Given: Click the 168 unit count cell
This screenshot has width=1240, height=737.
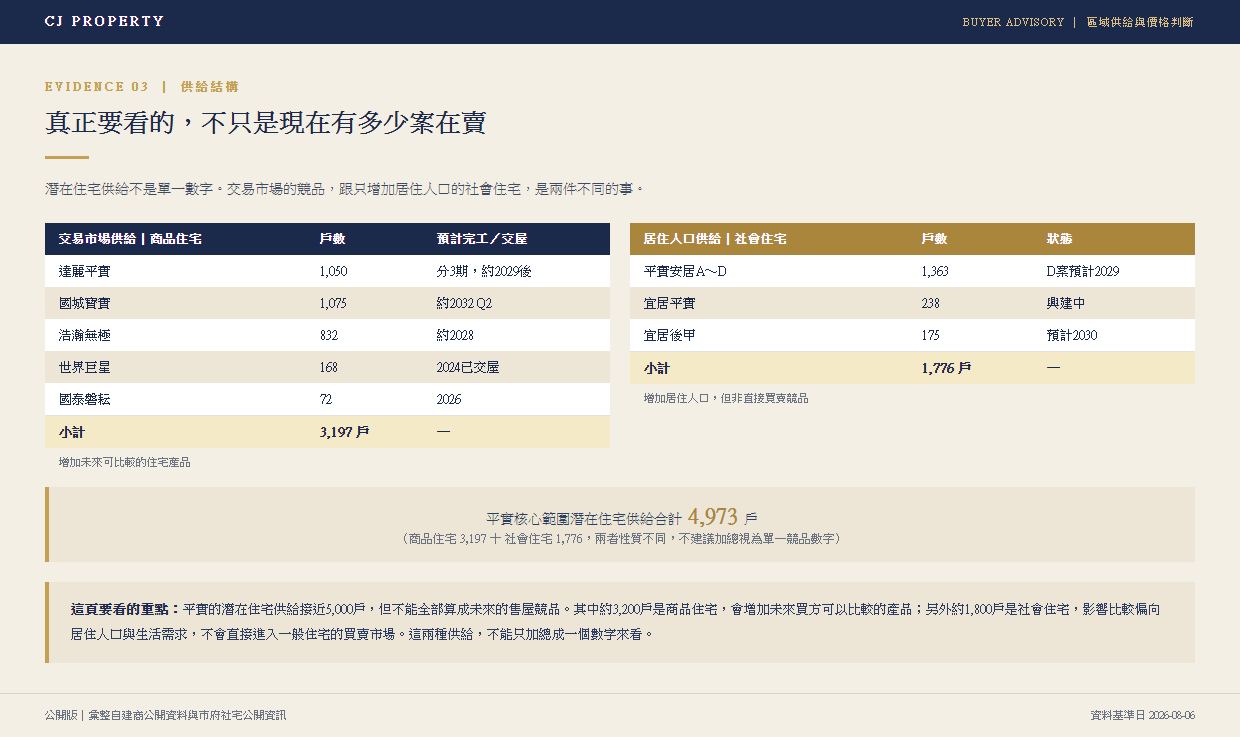Looking at the screenshot, I should [x=329, y=367].
